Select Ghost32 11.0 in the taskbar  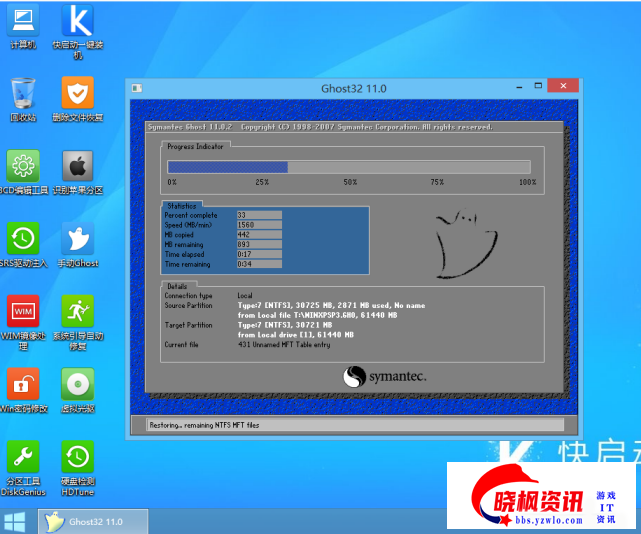tap(93, 521)
